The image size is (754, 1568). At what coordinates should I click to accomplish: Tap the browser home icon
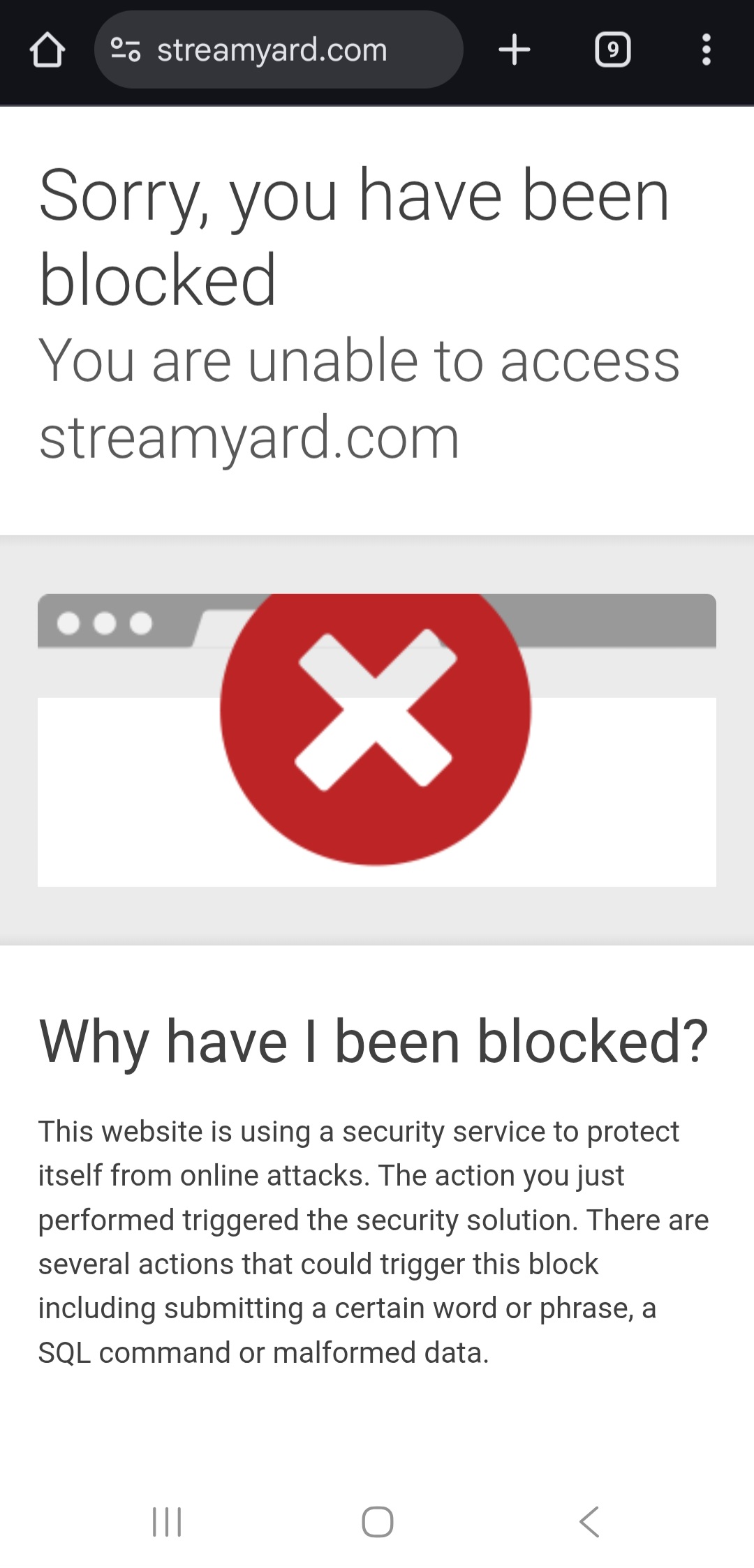click(x=47, y=50)
